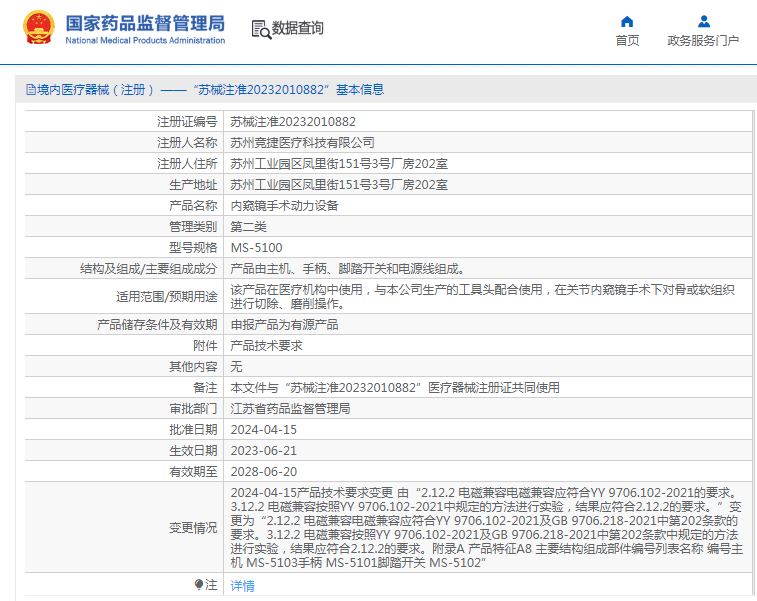Click the 备注 label
Image resolution: width=757 pixels, height=601 pixels.
point(205,388)
